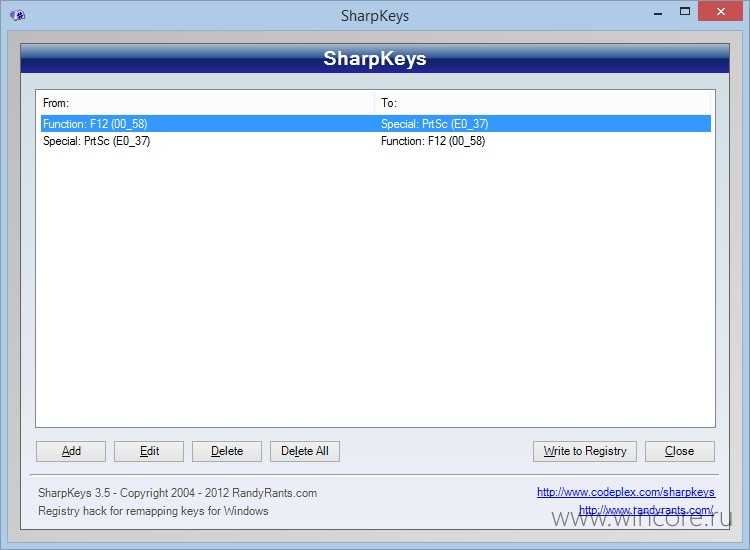Click the Close button at bottom
The height and width of the screenshot is (550, 750).
point(680,451)
